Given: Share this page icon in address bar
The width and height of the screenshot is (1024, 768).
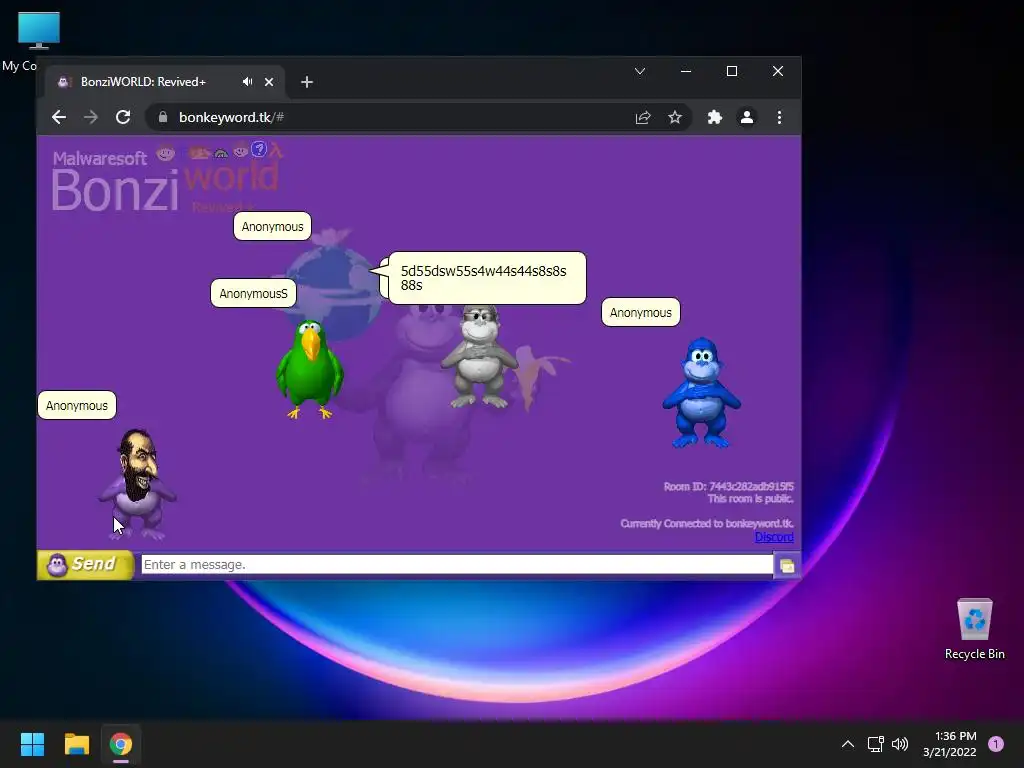Looking at the screenshot, I should pyautogui.click(x=643, y=117).
